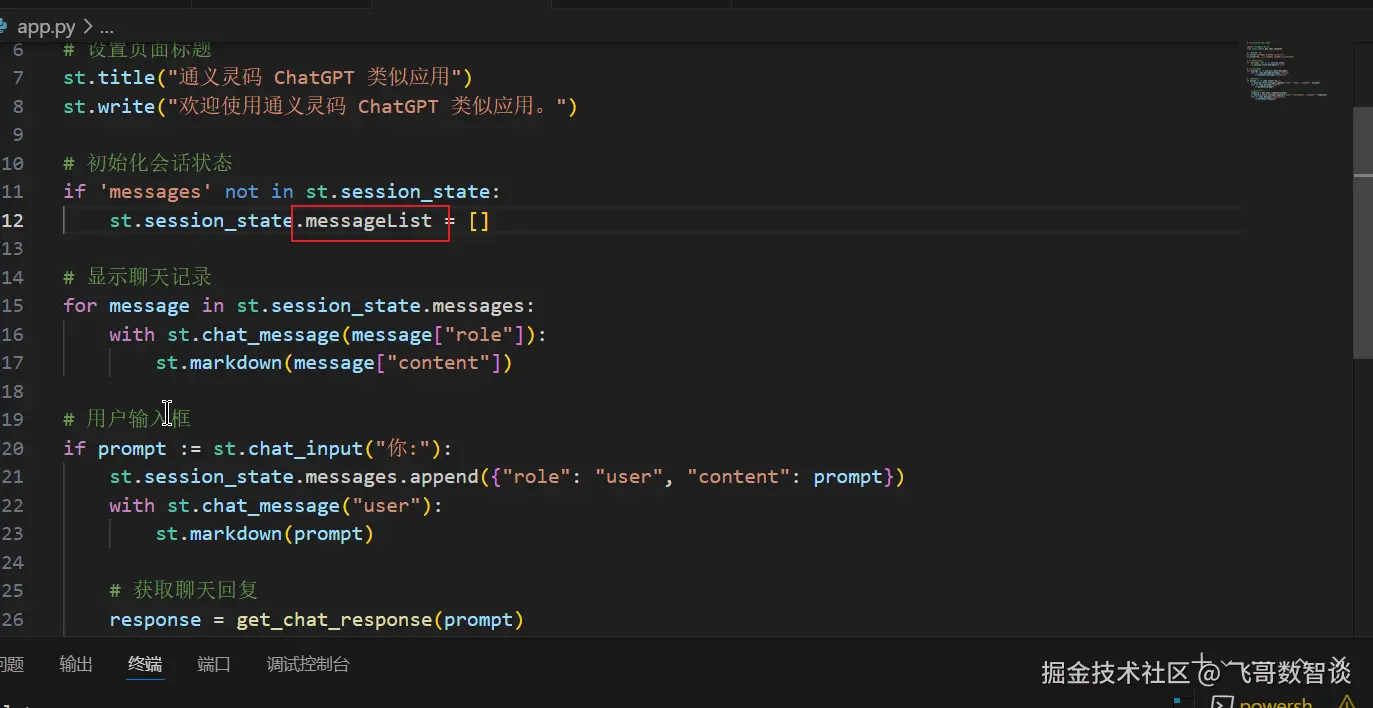Click st.session_state.messages in the for loop
The height and width of the screenshot is (708, 1373).
380,305
